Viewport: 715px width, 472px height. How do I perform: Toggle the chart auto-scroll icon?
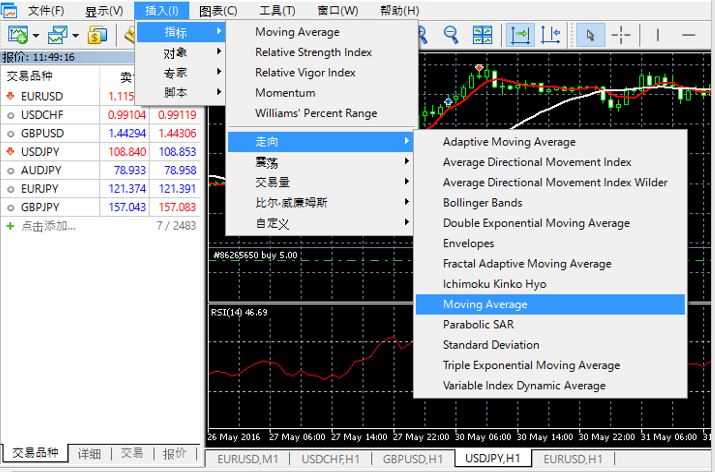point(521,35)
